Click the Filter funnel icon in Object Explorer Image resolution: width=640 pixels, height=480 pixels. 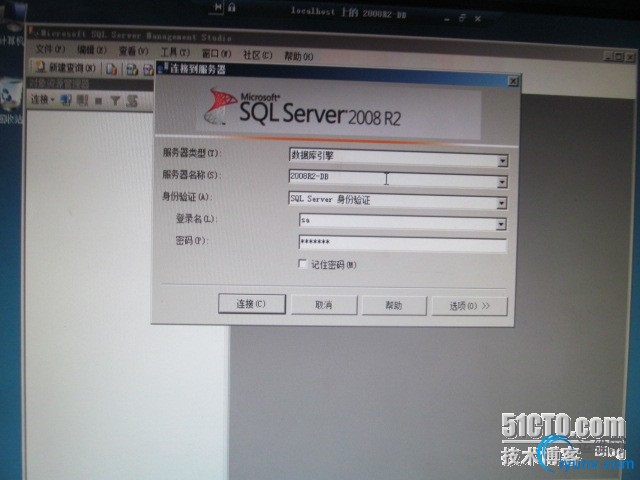[115, 100]
